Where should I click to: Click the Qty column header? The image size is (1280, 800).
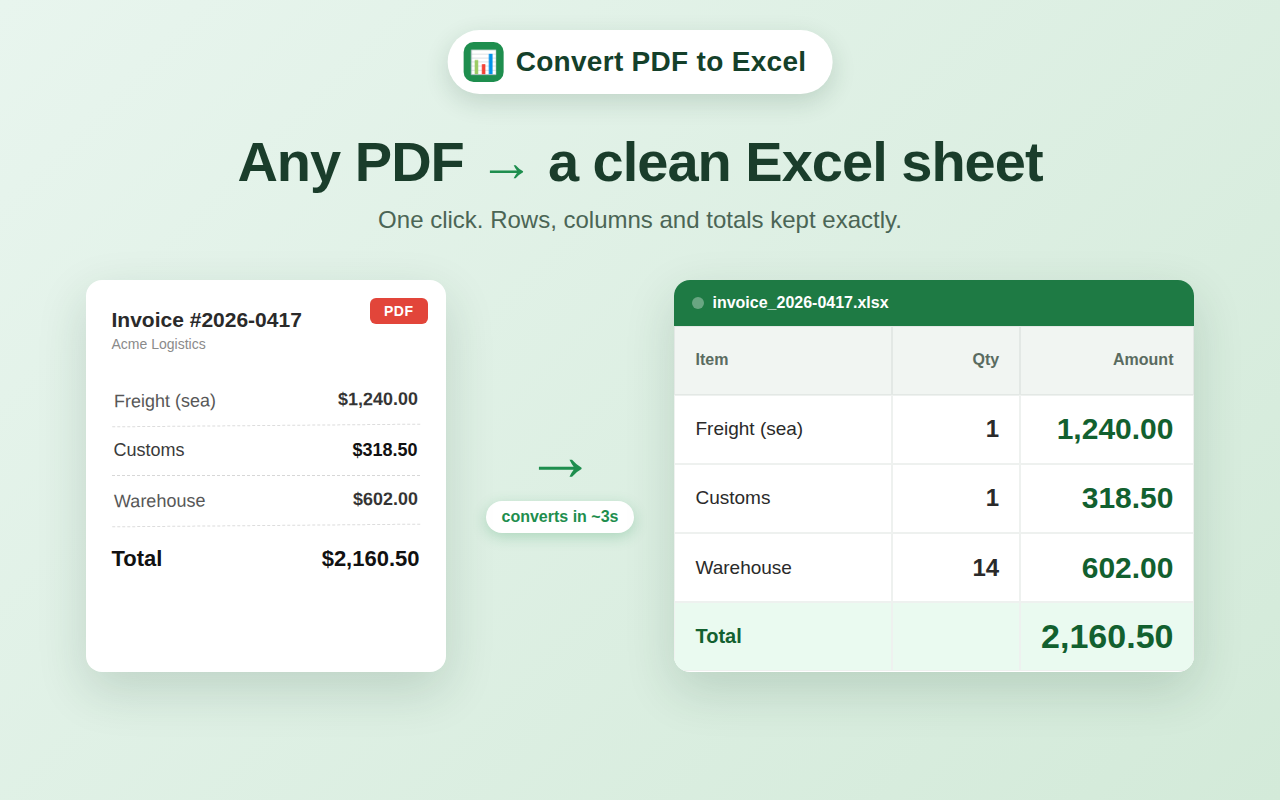(x=956, y=360)
